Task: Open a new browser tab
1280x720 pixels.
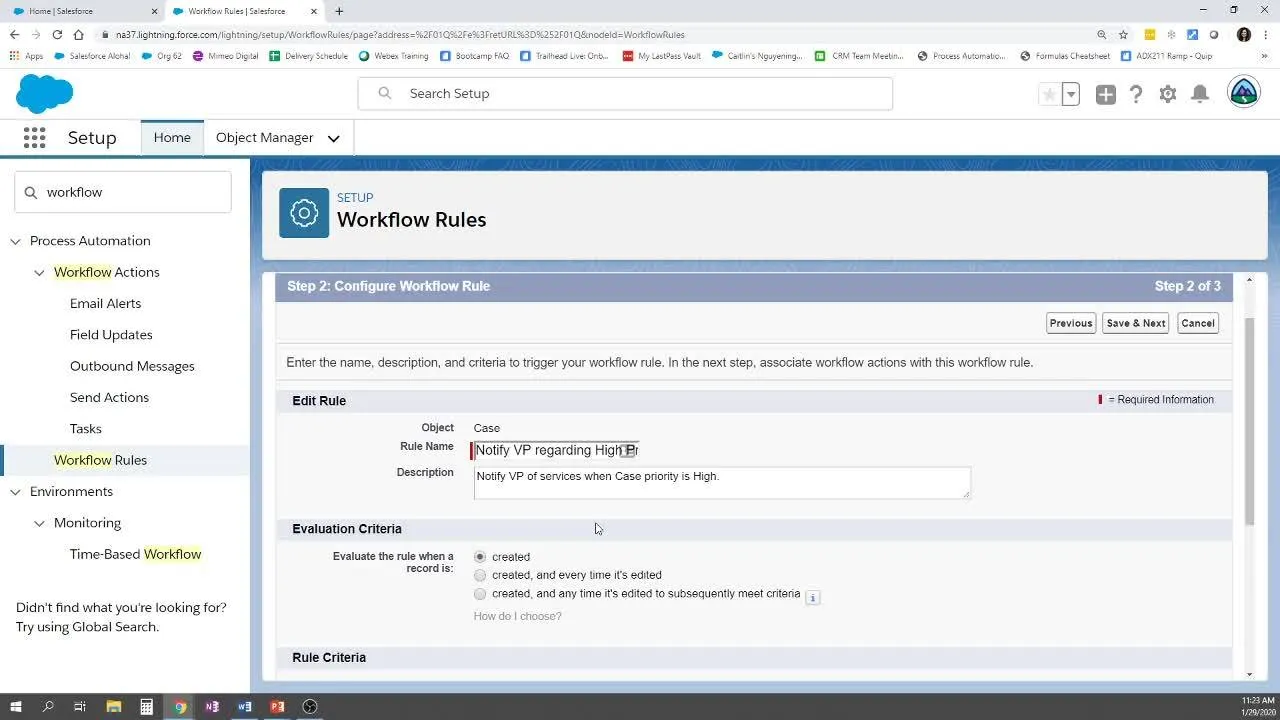Action: coord(339,11)
